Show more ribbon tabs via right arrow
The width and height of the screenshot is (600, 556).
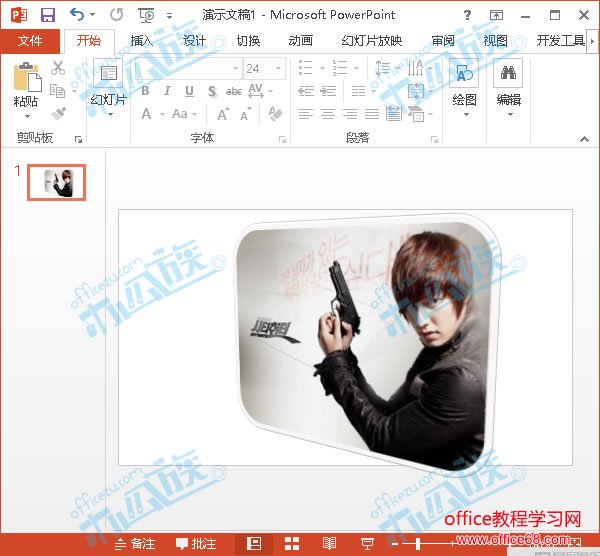[593, 41]
